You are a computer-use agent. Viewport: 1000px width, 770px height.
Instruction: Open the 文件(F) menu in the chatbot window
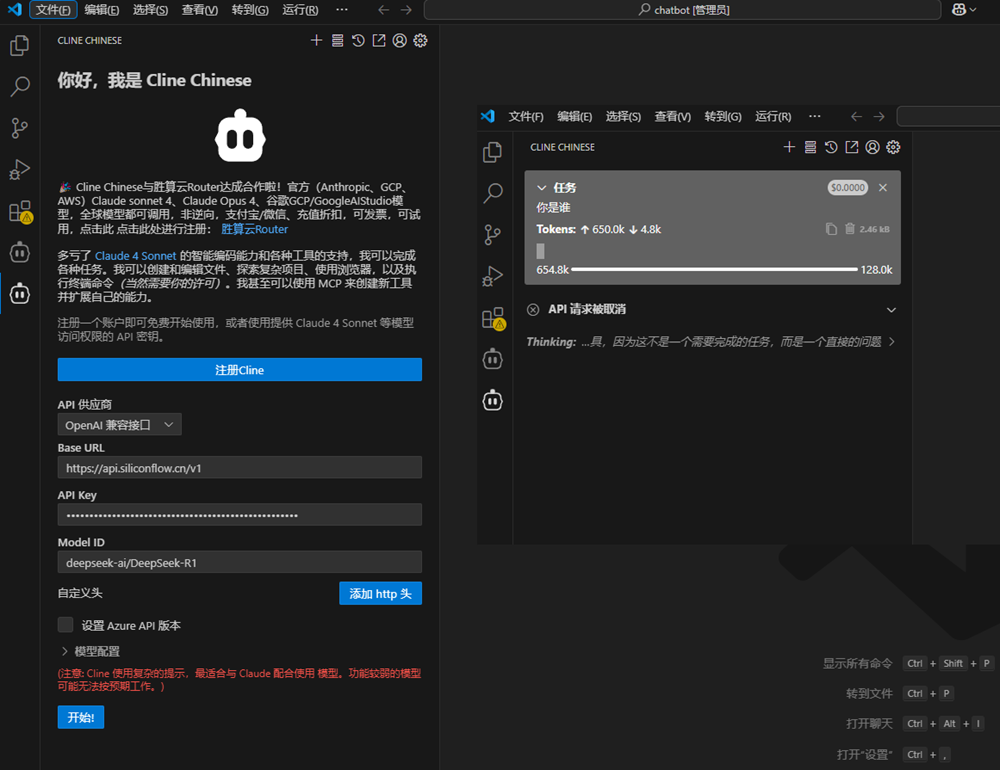click(x=53, y=10)
